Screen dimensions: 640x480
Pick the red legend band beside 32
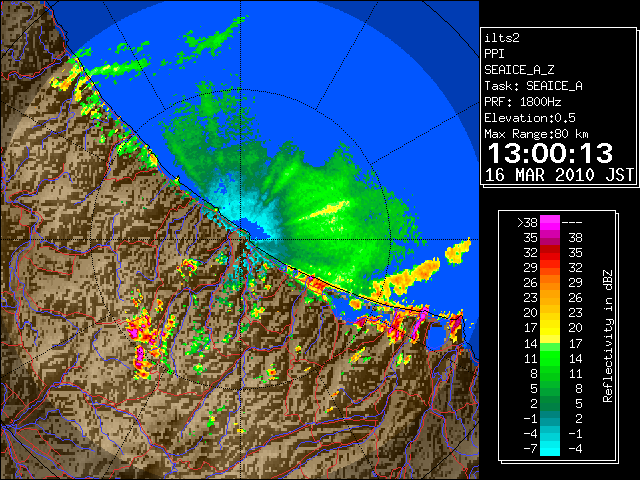550,253
